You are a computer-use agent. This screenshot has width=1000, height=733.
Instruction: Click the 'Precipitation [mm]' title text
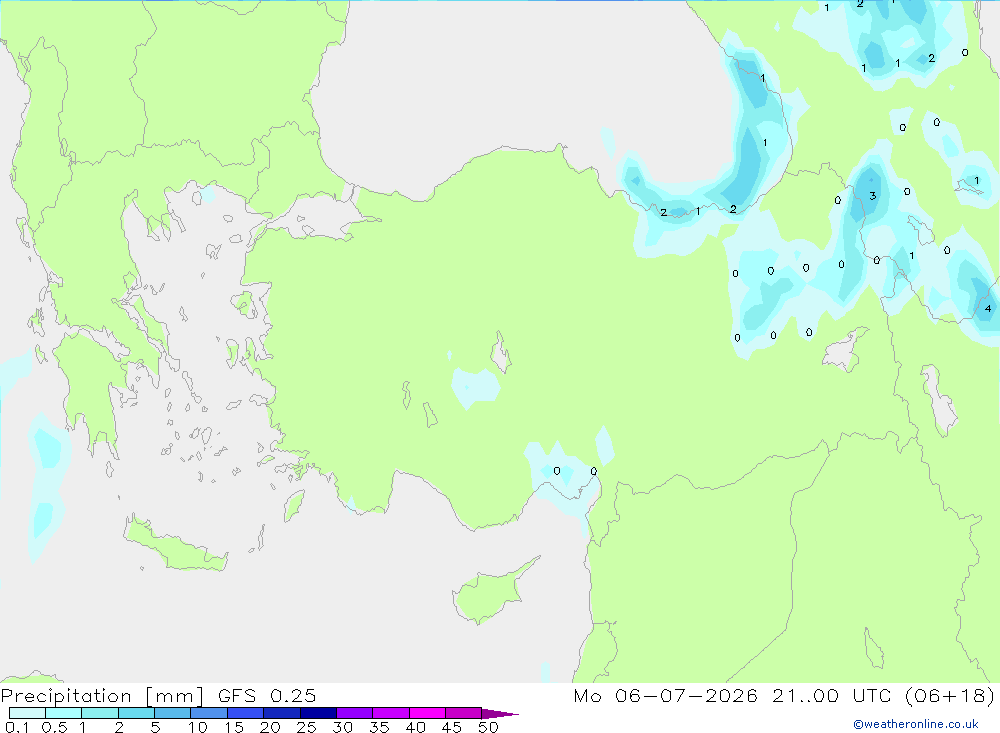coord(102,696)
